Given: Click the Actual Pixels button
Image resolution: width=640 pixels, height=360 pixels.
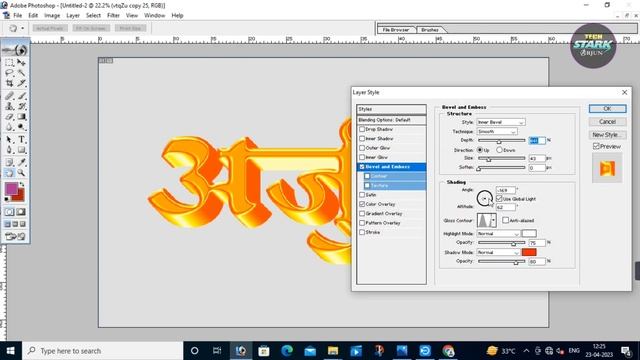Looking at the screenshot, I should click(50, 28).
